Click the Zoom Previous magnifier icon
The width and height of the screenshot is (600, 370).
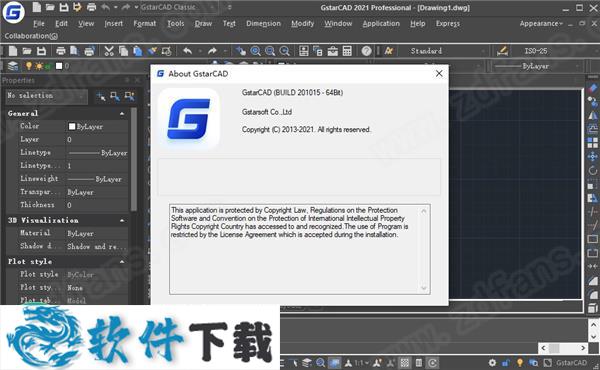[284, 51]
